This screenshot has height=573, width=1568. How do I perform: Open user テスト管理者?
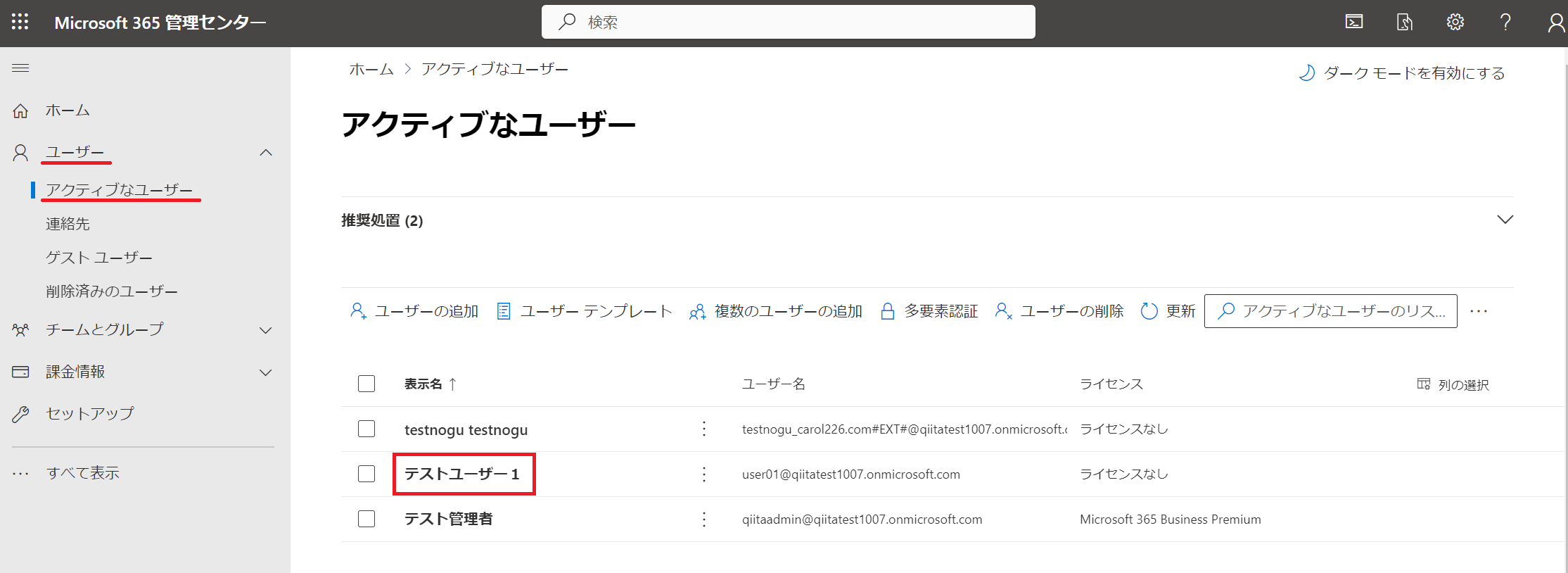449,519
